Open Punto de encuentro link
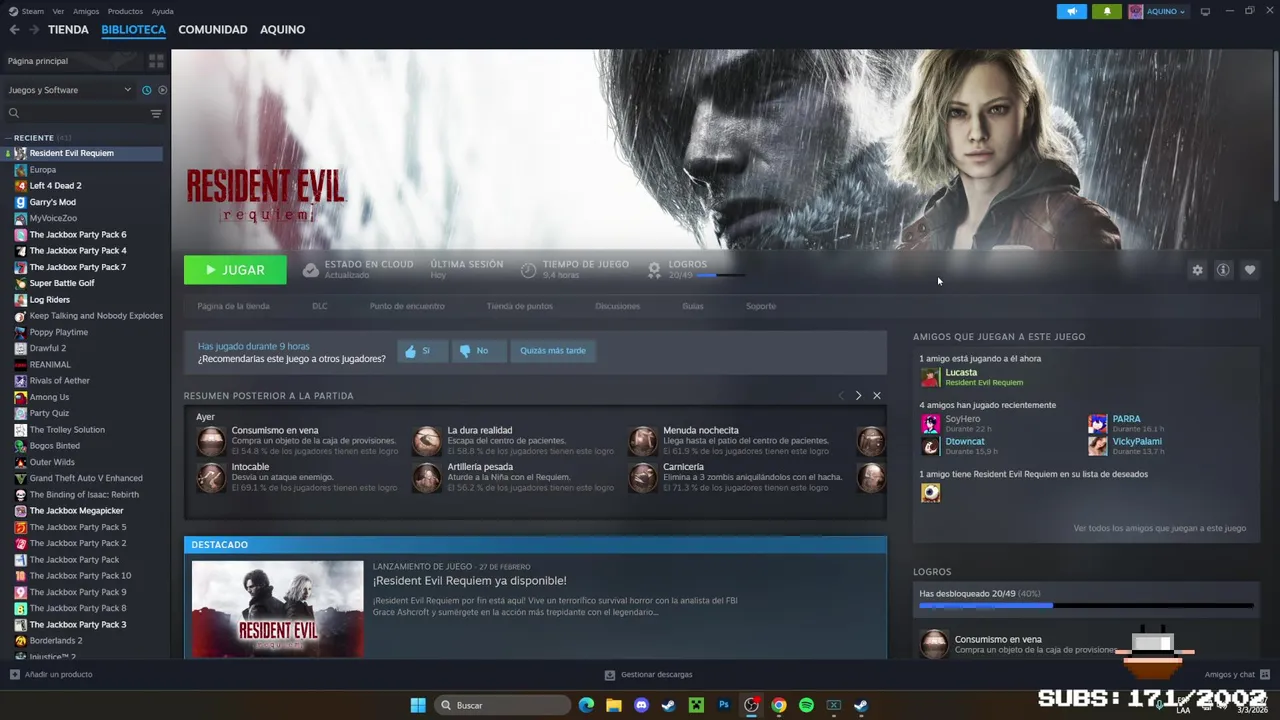The width and height of the screenshot is (1280, 720). click(407, 306)
